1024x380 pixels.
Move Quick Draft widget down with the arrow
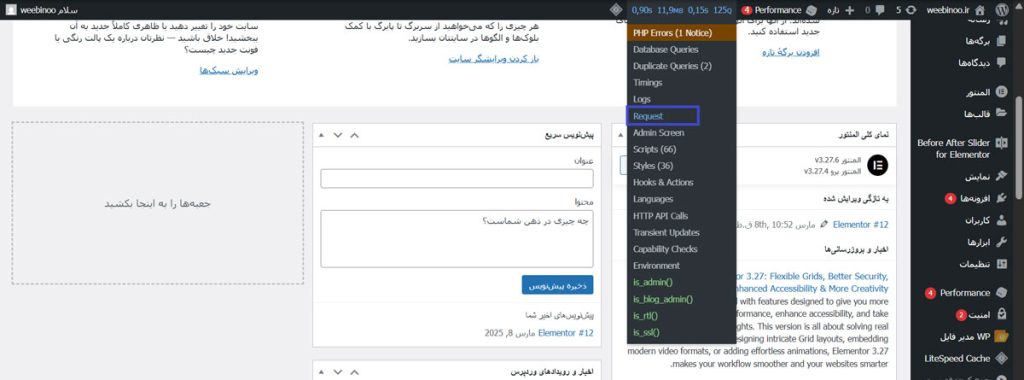(338, 135)
